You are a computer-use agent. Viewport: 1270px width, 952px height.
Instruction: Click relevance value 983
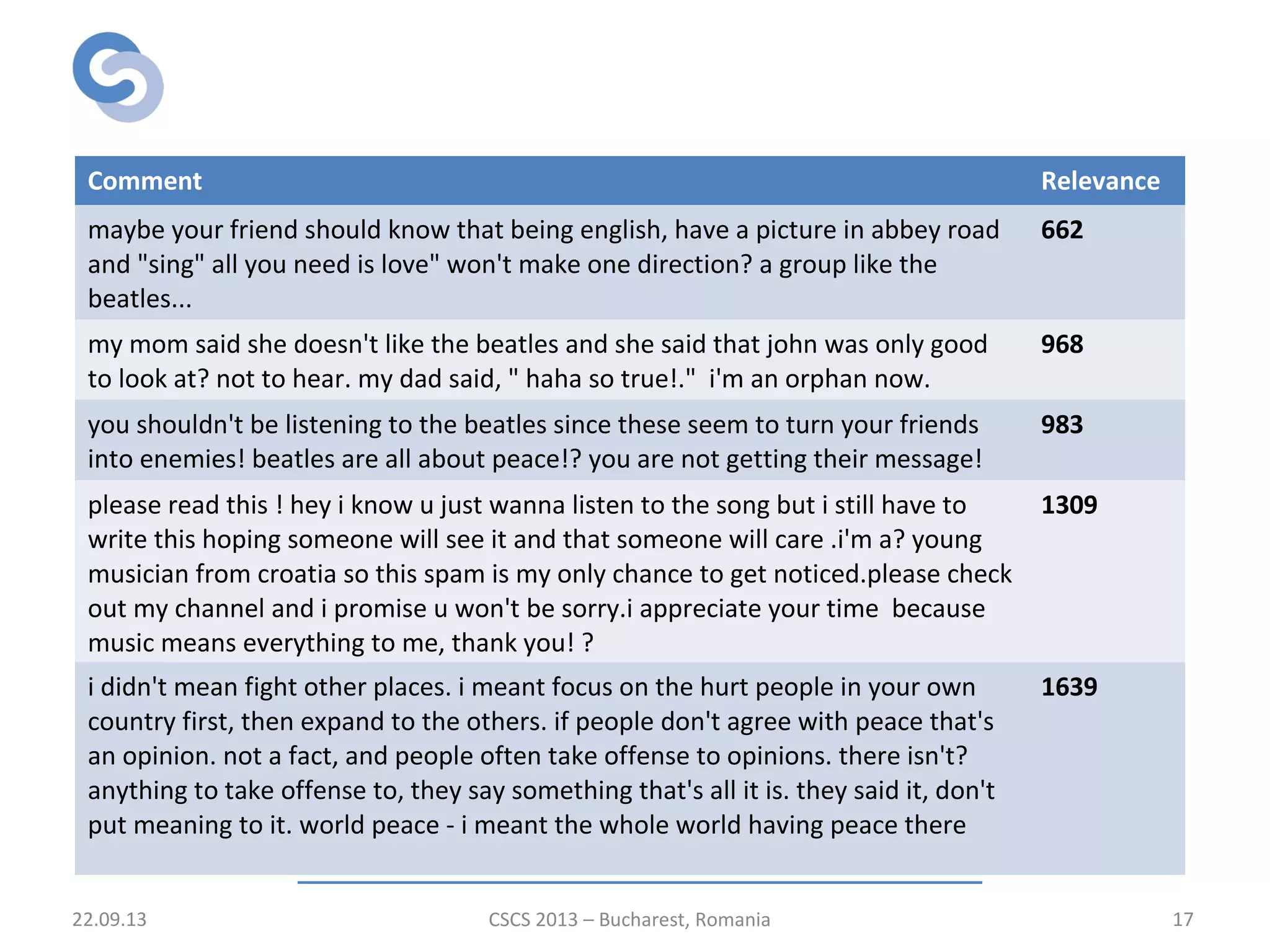(x=1062, y=425)
